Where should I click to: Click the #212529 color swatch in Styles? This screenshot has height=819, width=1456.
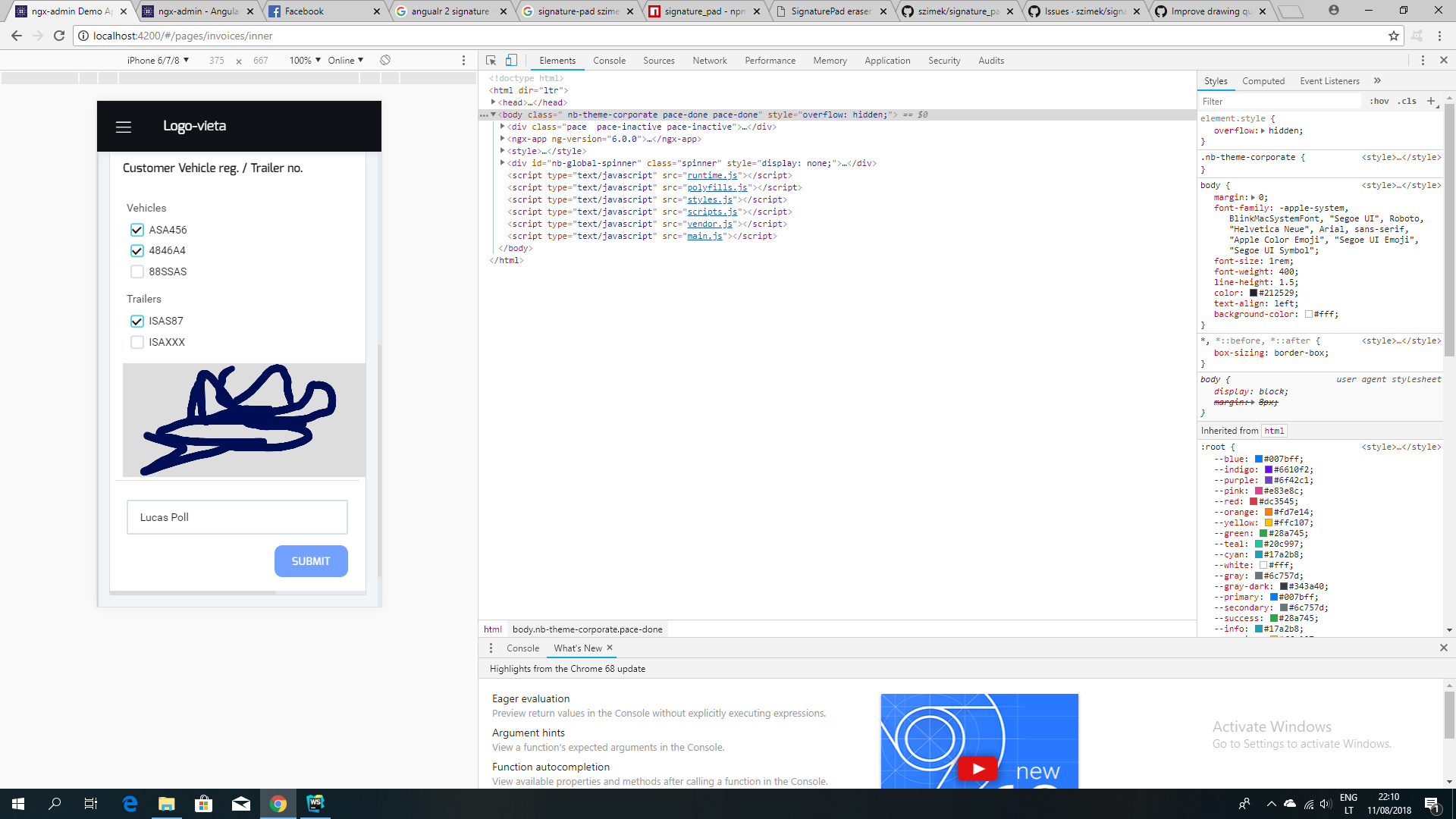[1254, 293]
